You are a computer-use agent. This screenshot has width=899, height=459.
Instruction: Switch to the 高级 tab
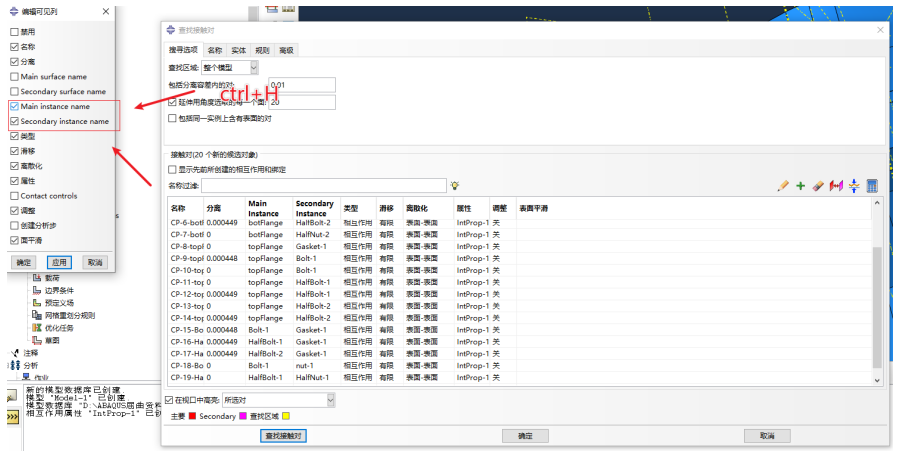pyautogui.click(x=286, y=50)
